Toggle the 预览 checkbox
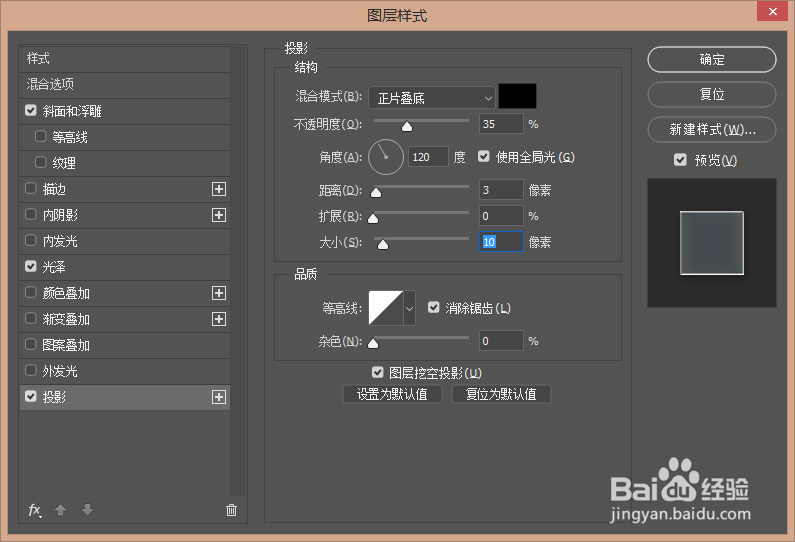 tap(680, 160)
